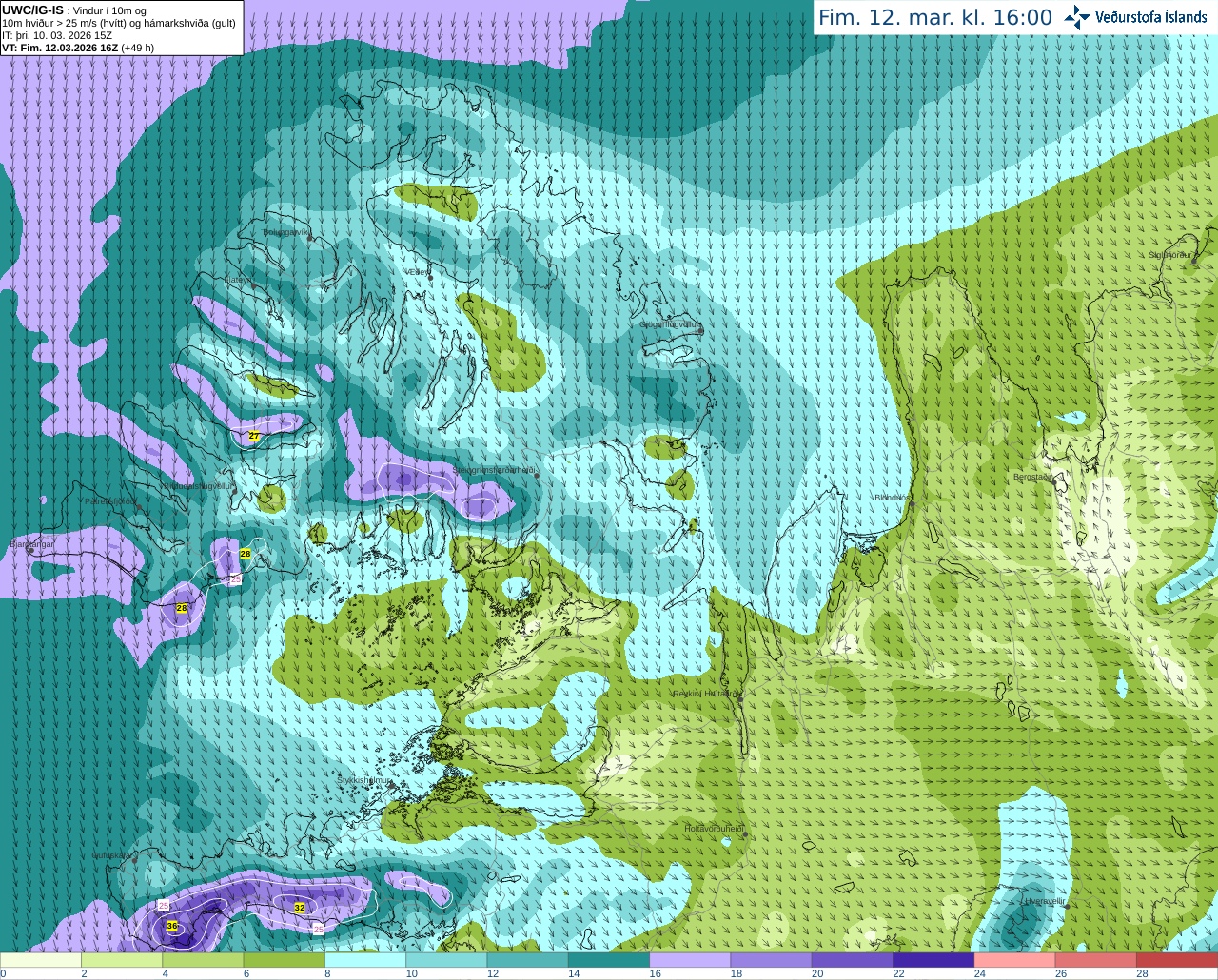Pick the 10–12 m/s legend swatch
This screenshot has height=980, width=1218.
(x=446, y=960)
